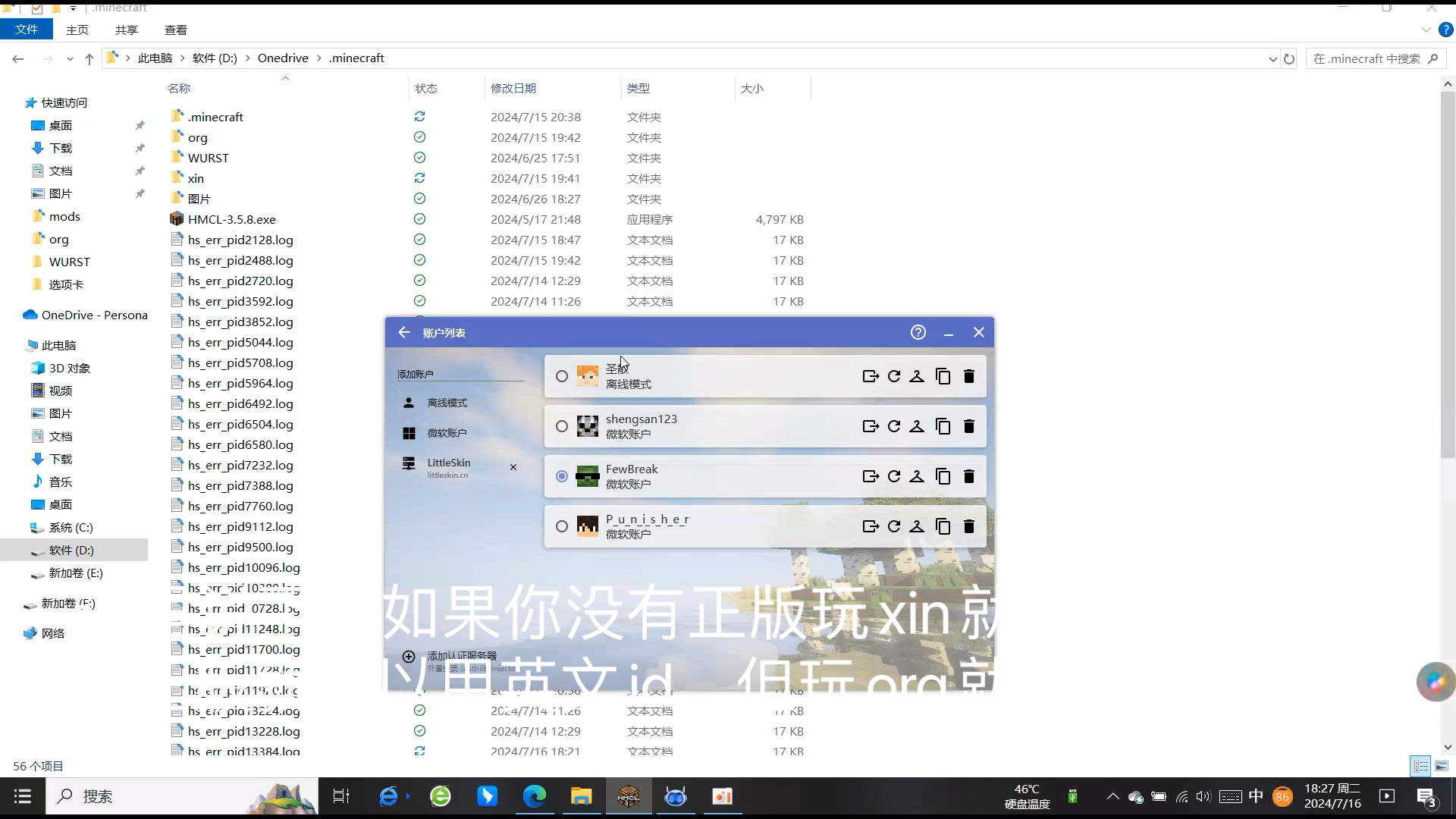
Task: Upload skin for the FewBreak account
Action: pyautogui.click(x=917, y=476)
